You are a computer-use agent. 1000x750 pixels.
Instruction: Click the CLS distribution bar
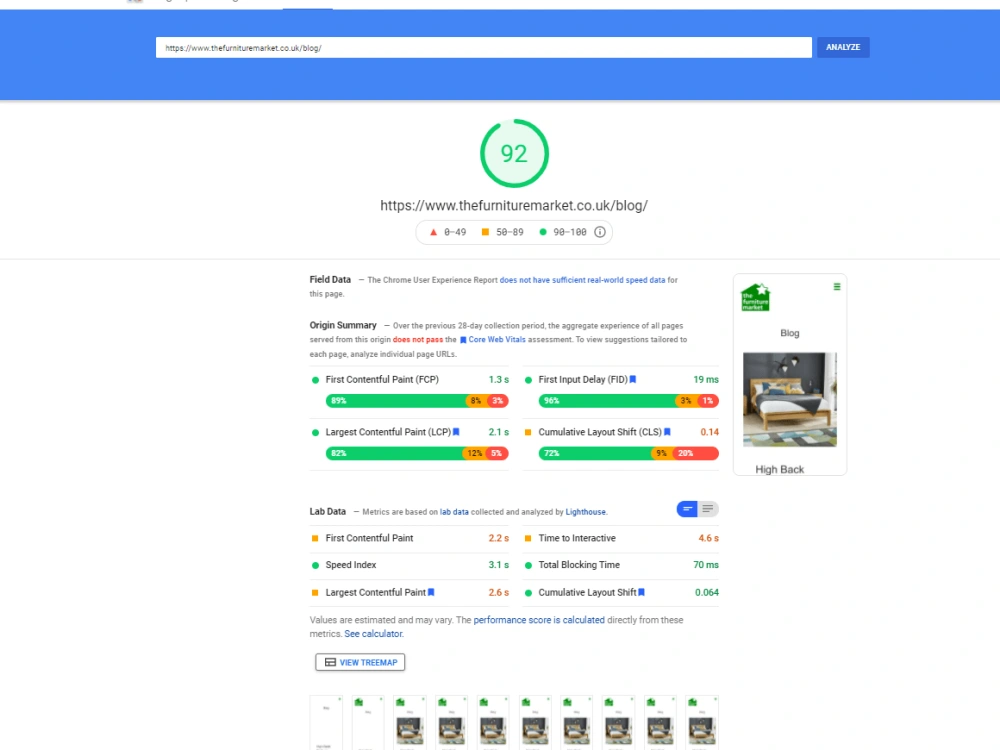tap(628, 453)
